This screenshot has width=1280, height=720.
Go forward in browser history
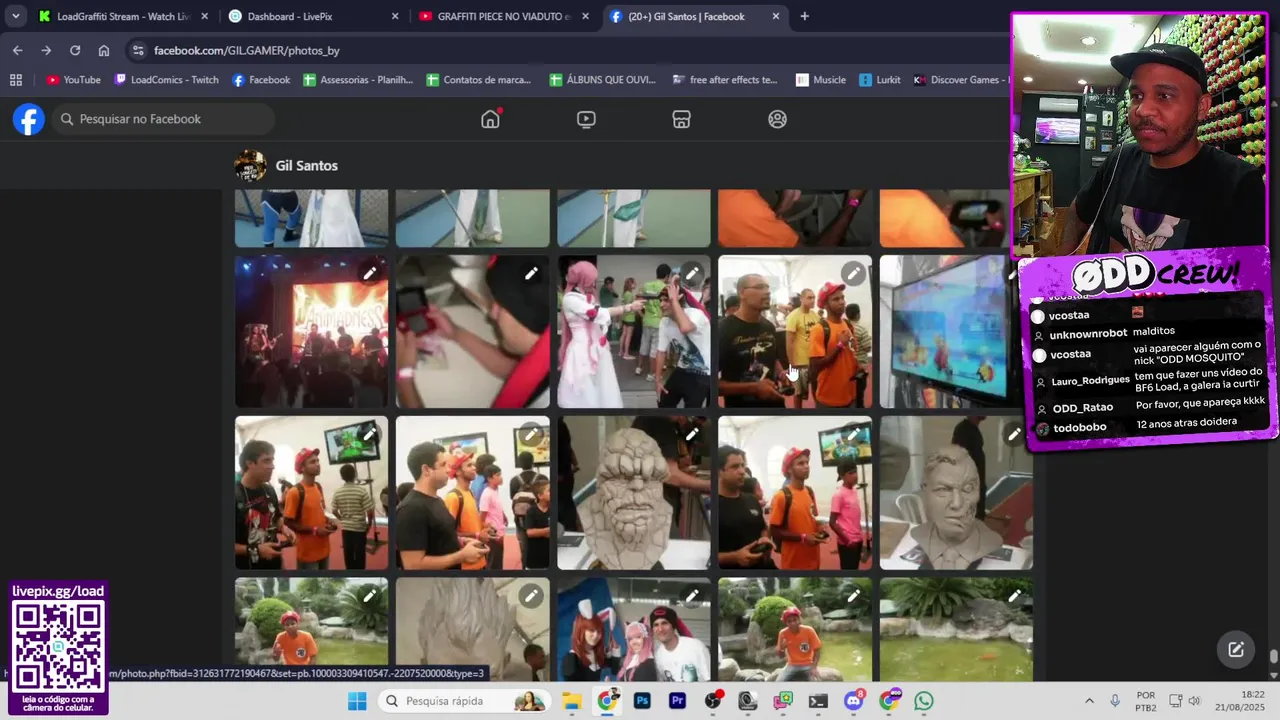point(46,50)
